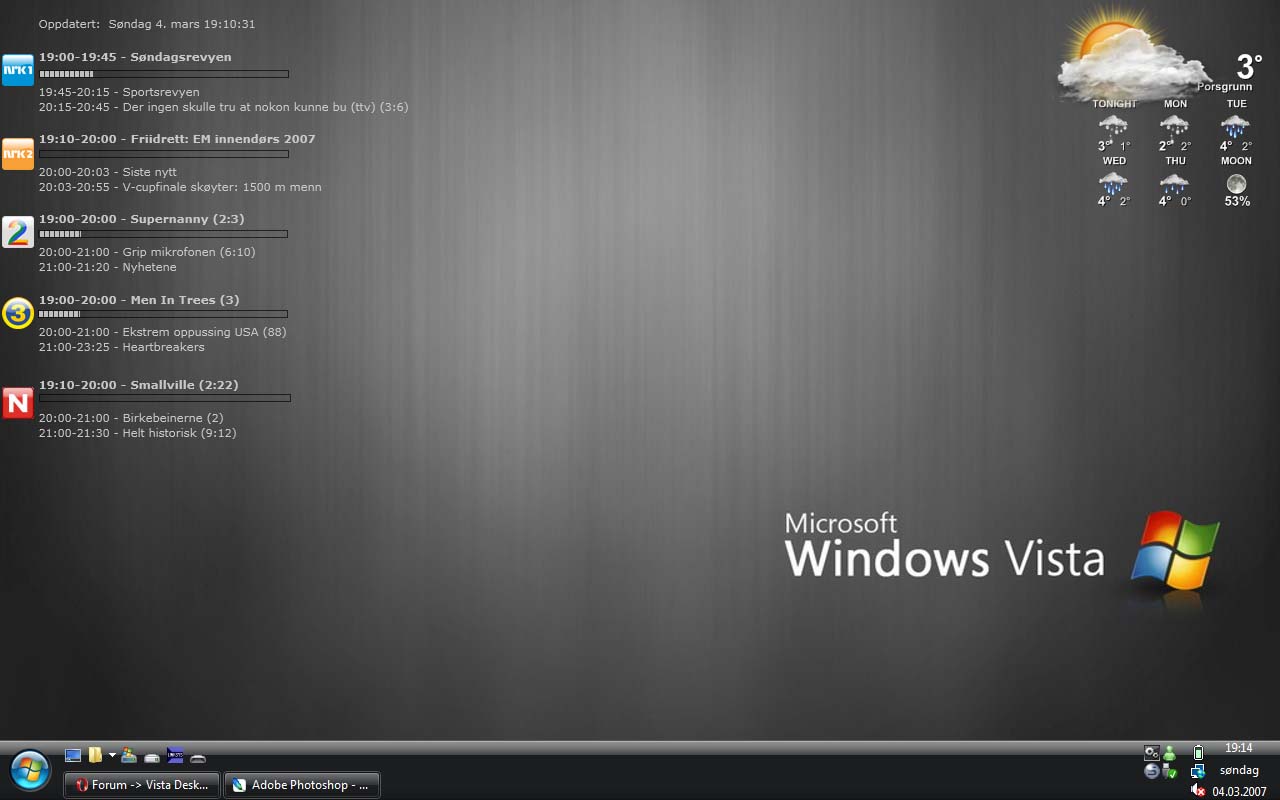
Task: Click the Supernanny progress bar
Action: [163, 234]
